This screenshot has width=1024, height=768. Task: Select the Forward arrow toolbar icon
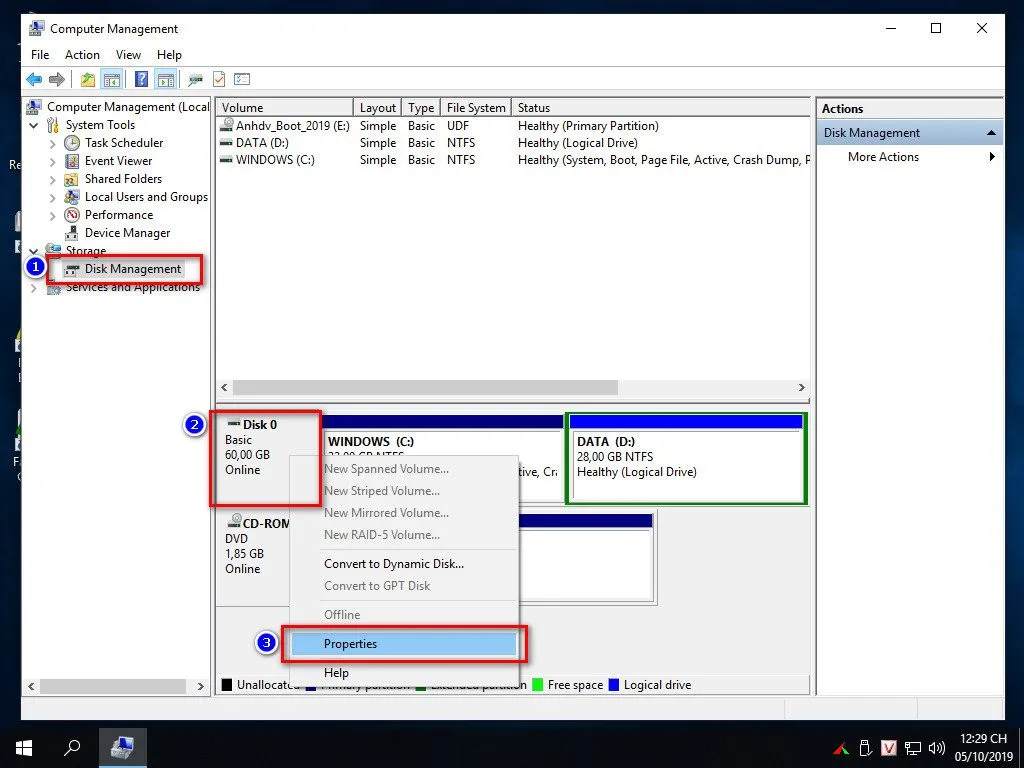pyautogui.click(x=57, y=79)
